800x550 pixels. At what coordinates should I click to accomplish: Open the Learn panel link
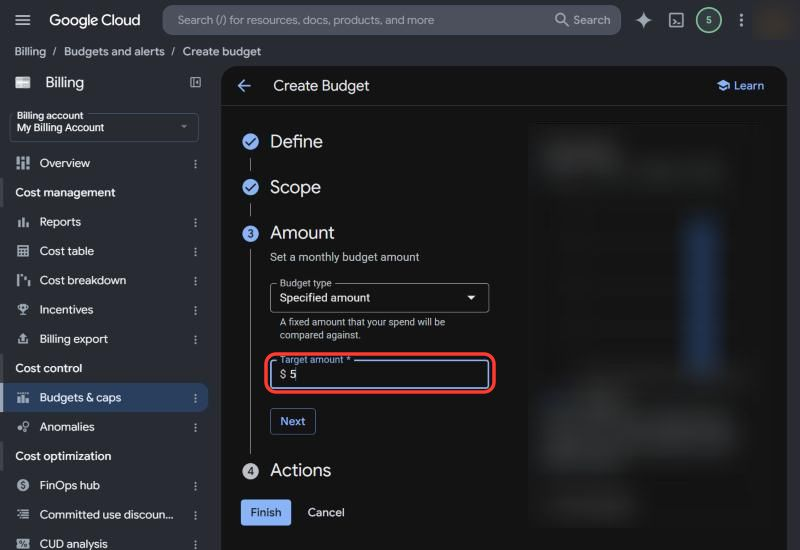coord(740,86)
